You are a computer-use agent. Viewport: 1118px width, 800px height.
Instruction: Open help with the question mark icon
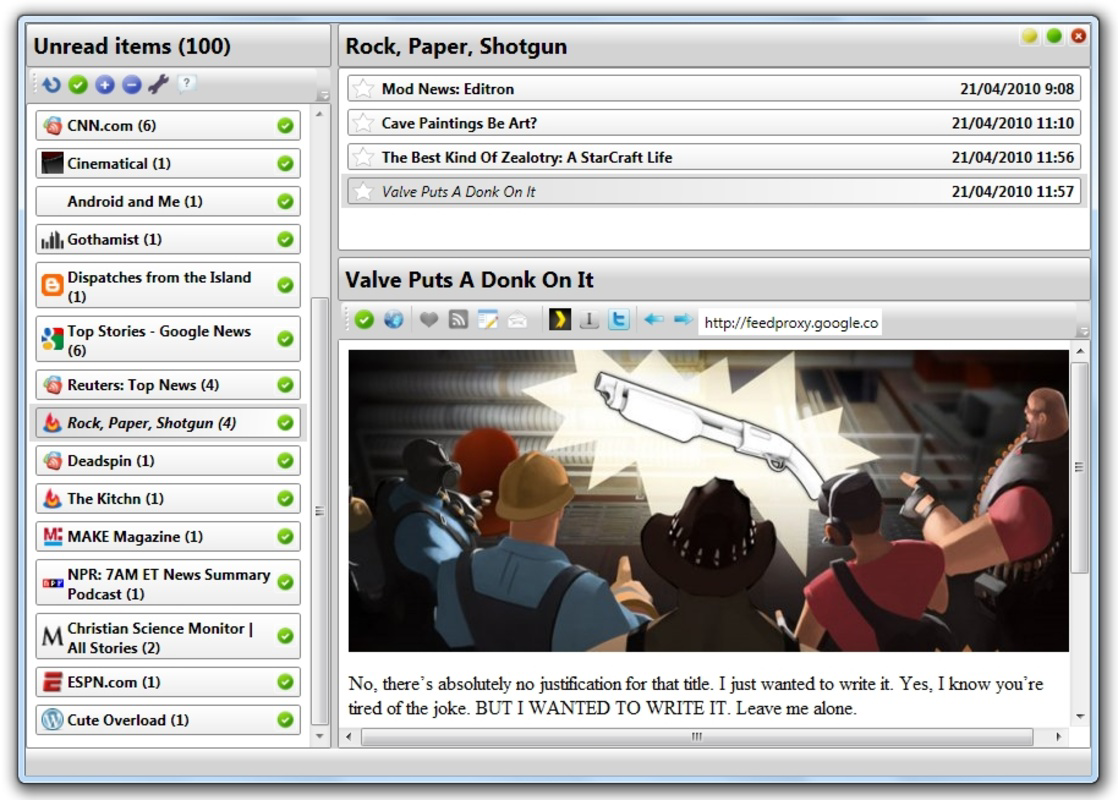click(x=186, y=83)
